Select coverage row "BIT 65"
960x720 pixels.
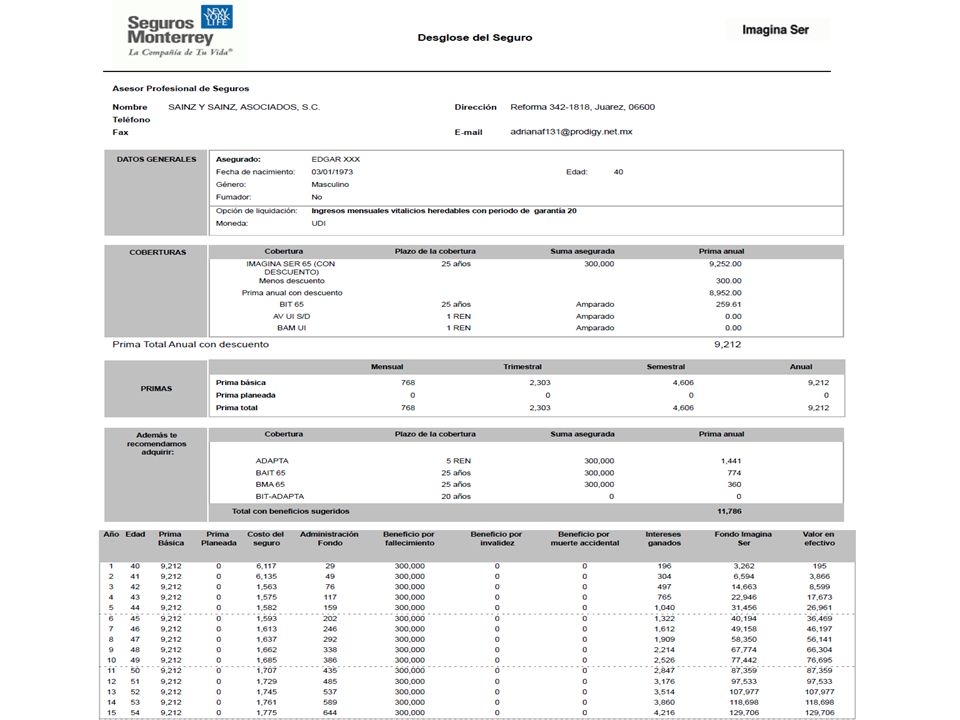click(x=291, y=304)
